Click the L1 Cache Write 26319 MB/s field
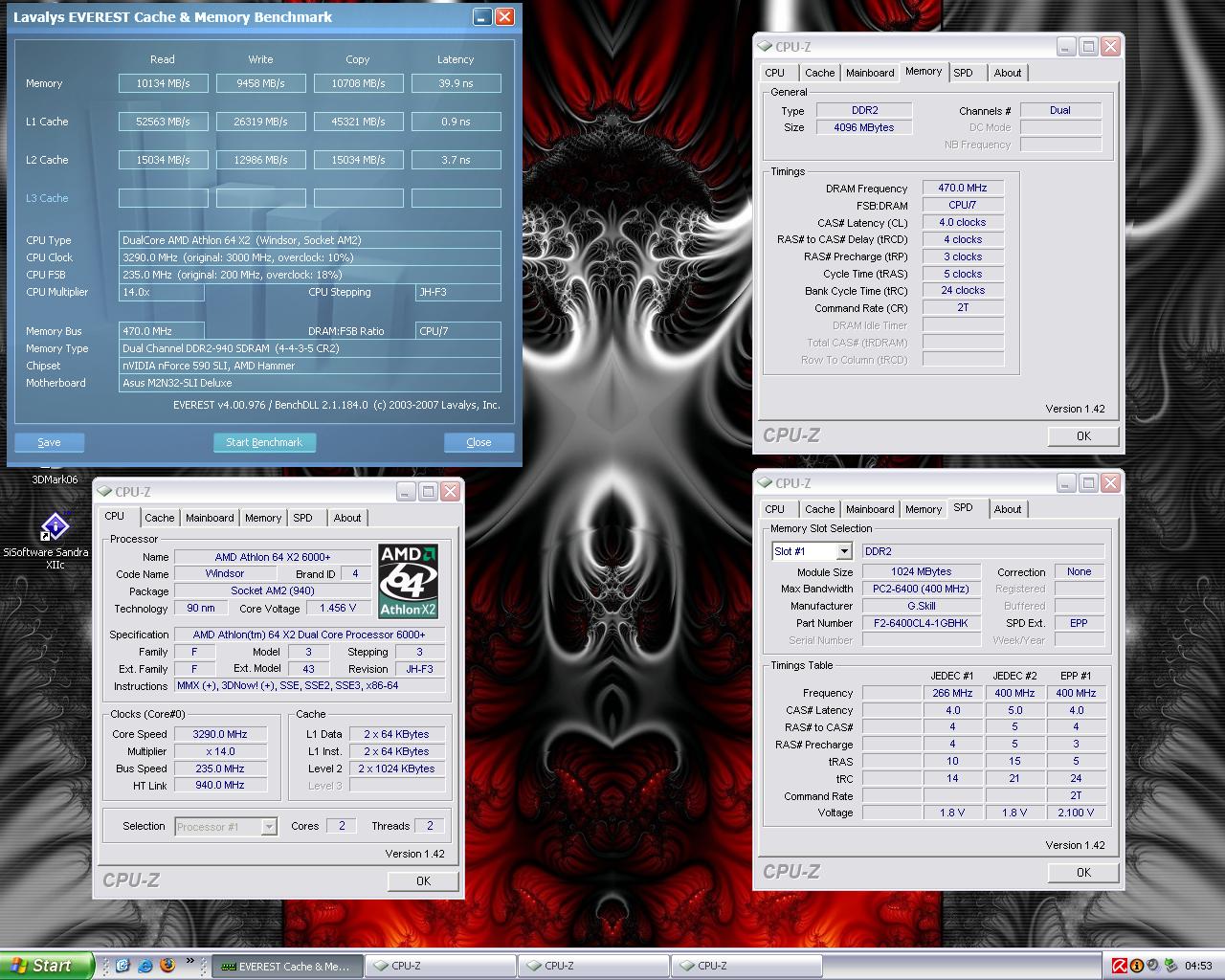Viewport: 1225px width, 980px height. tap(261, 122)
